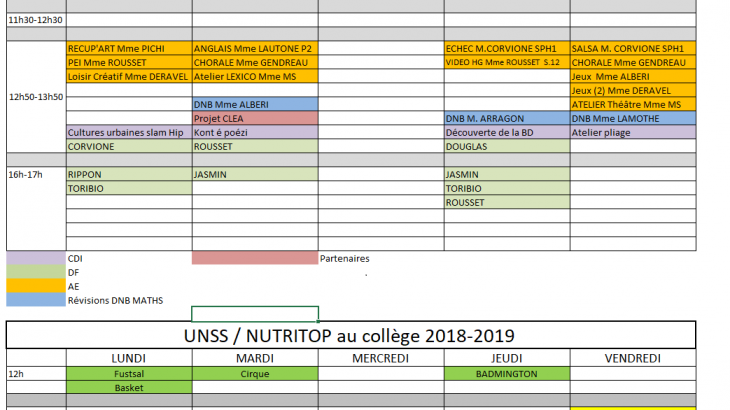730x410 pixels.
Task: Click the orange AE legend swatch
Action: click(x=36, y=286)
